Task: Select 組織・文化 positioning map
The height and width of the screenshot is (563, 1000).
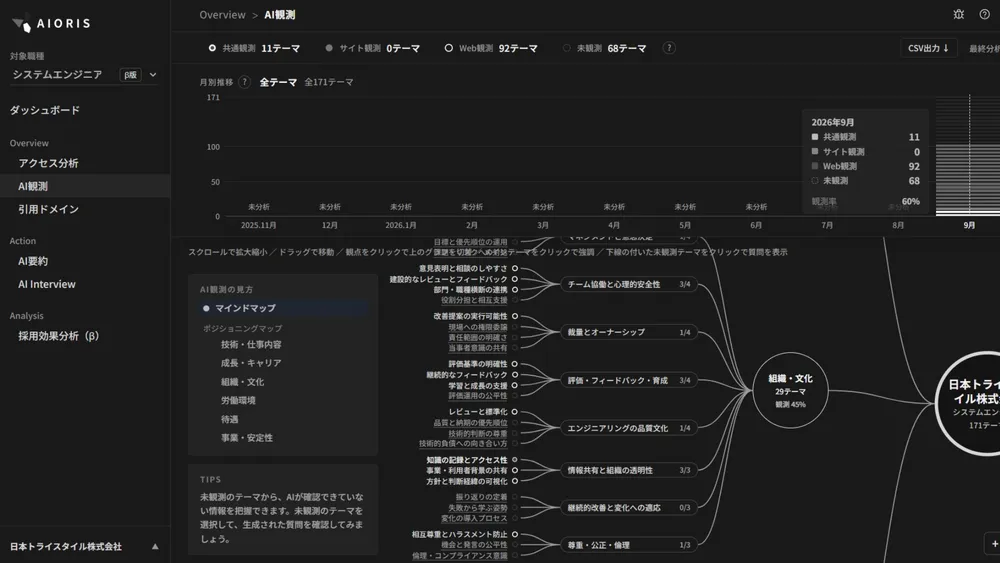Action: click(x=242, y=382)
